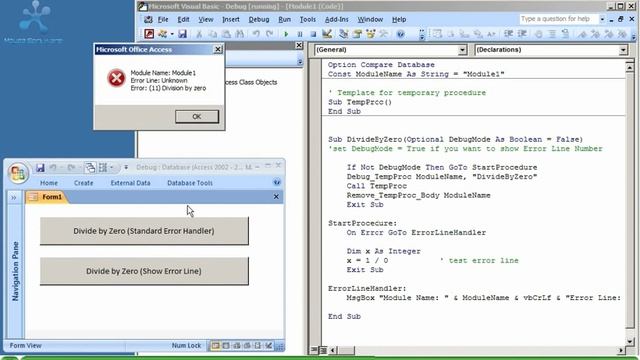Close the Form1 tab
The width and height of the screenshot is (640, 360).
pos(276,197)
